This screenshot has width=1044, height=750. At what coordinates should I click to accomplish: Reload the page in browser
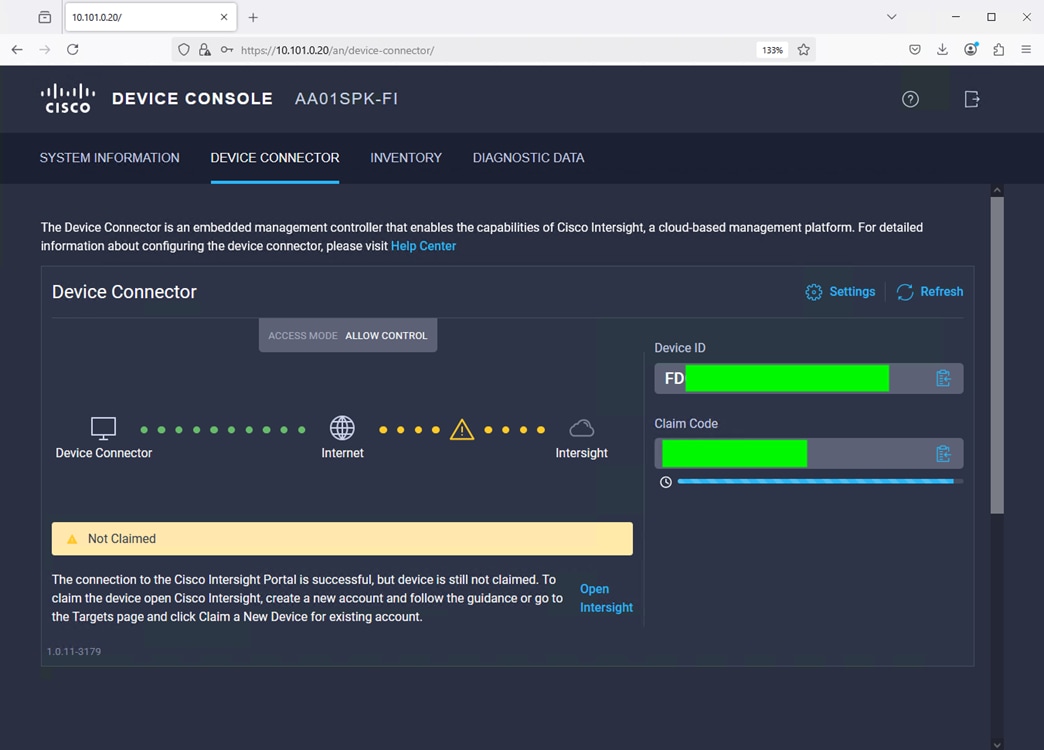tap(73, 49)
